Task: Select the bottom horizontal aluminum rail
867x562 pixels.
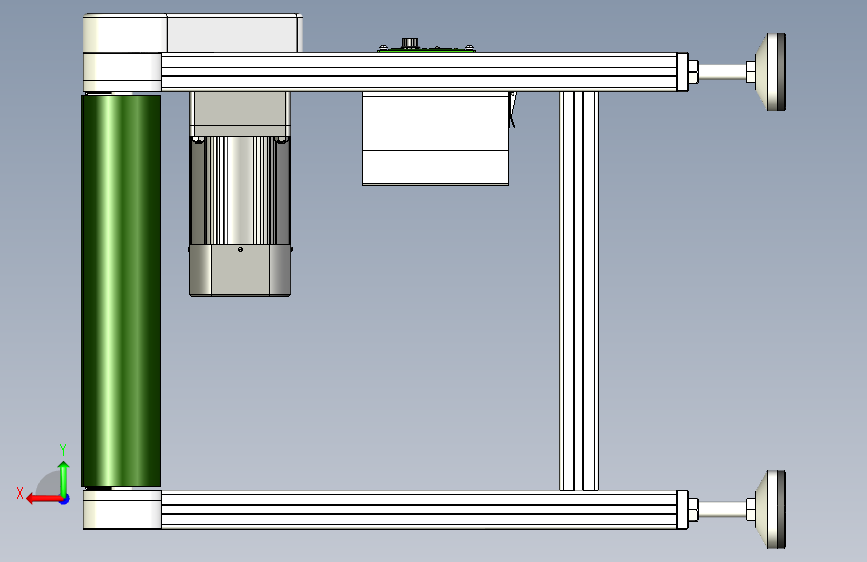Action: pos(419,509)
